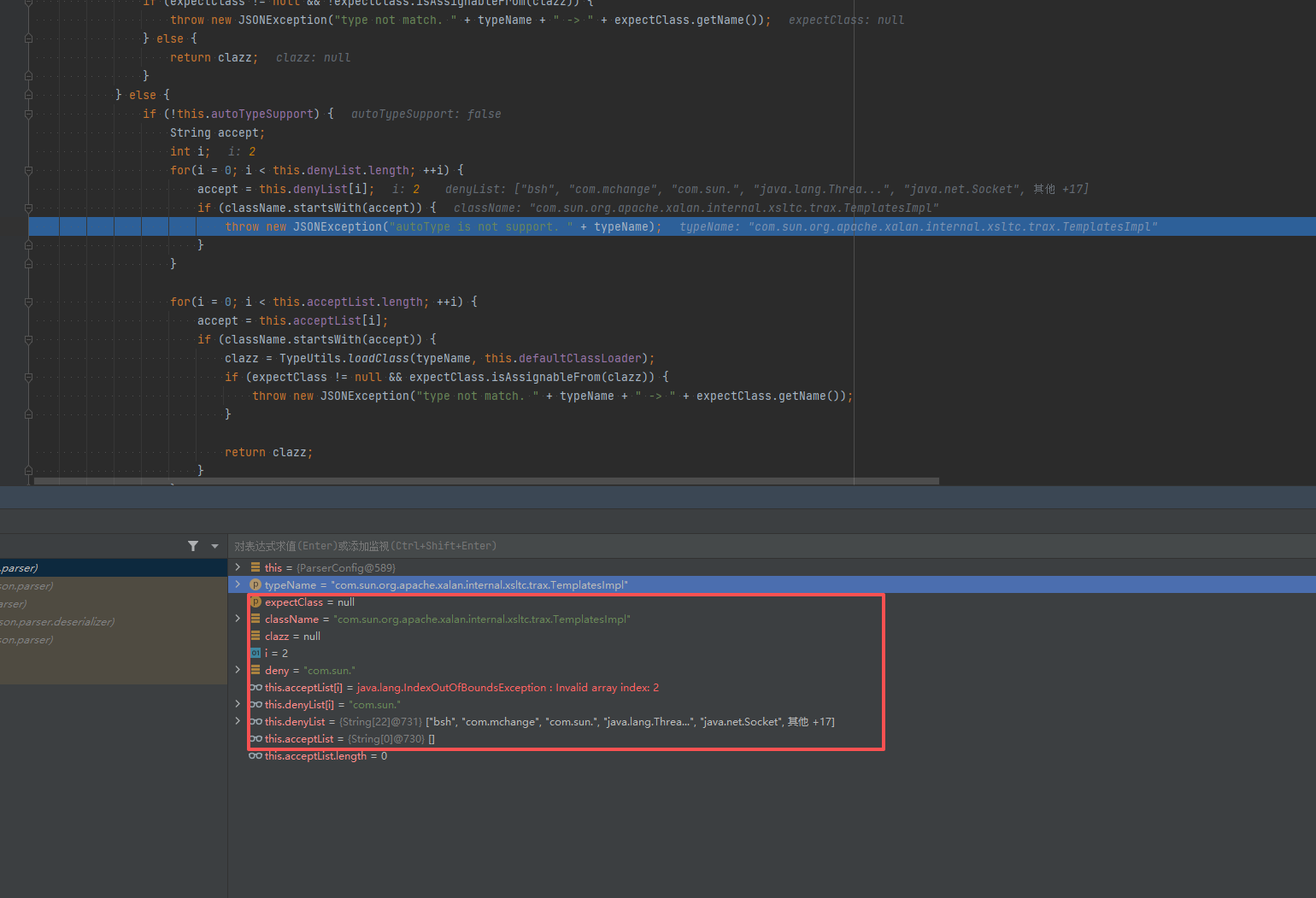The image size is (1316, 898).
Task: Click the field icon beside 'this' variable
Action: [256, 567]
